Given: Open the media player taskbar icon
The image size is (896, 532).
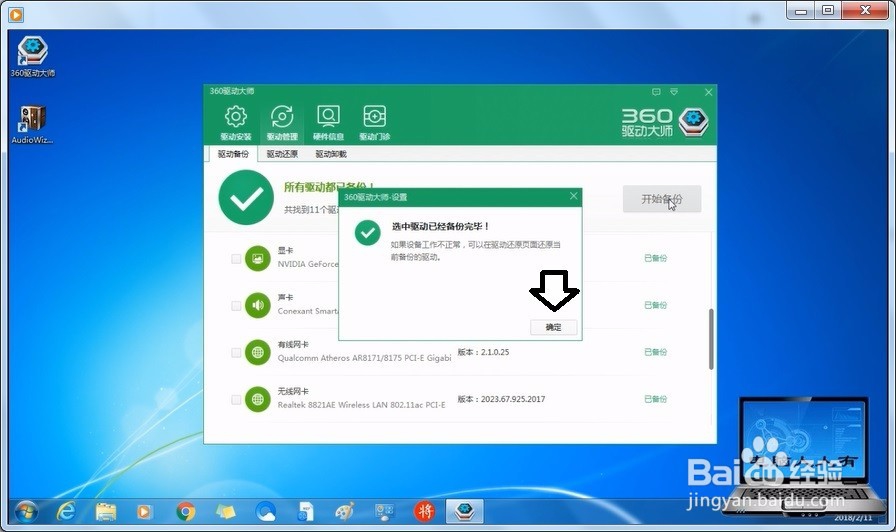Looking at the screenshot, I should 144,511.
